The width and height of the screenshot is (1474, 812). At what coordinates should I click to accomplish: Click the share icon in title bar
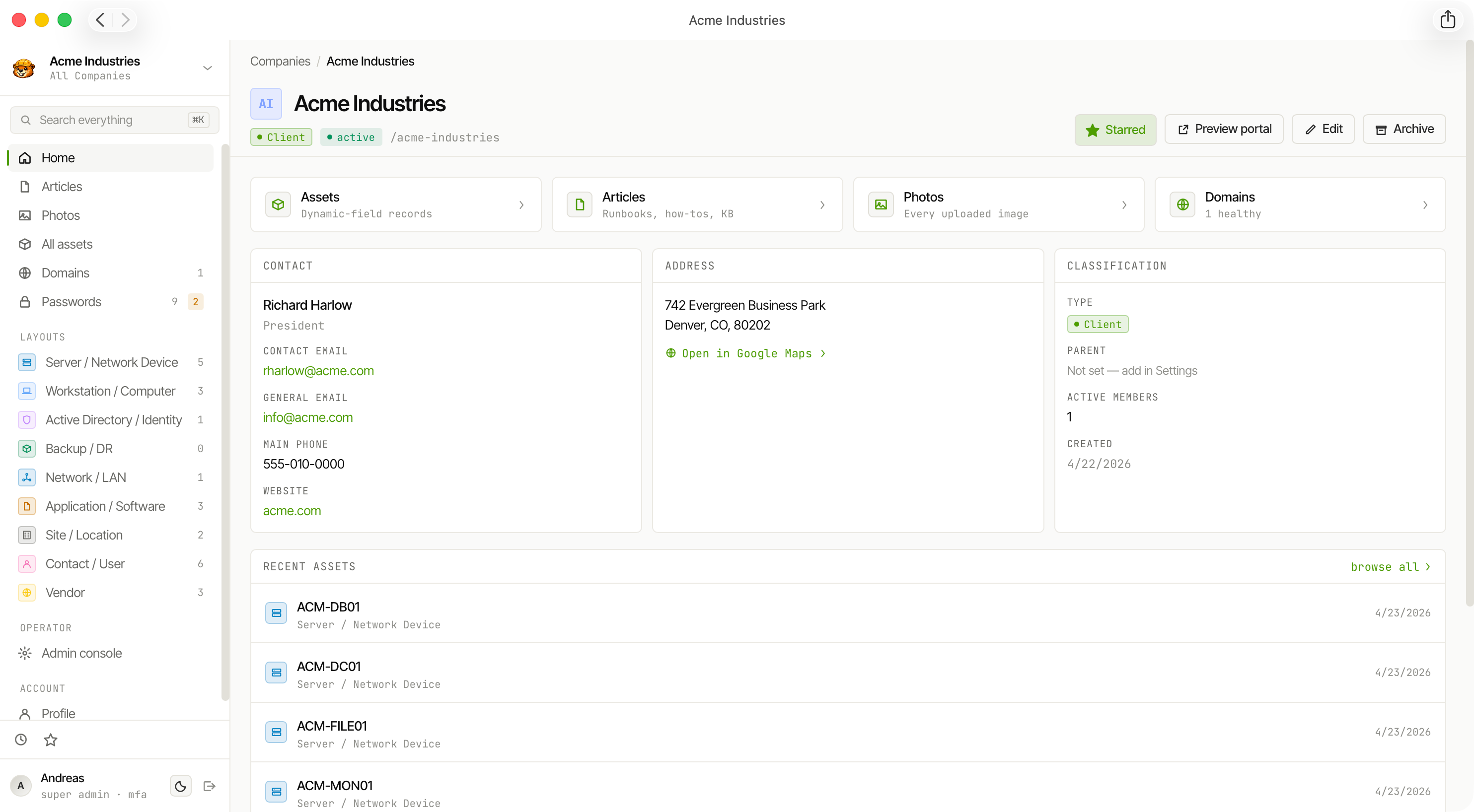point(1448,19)
